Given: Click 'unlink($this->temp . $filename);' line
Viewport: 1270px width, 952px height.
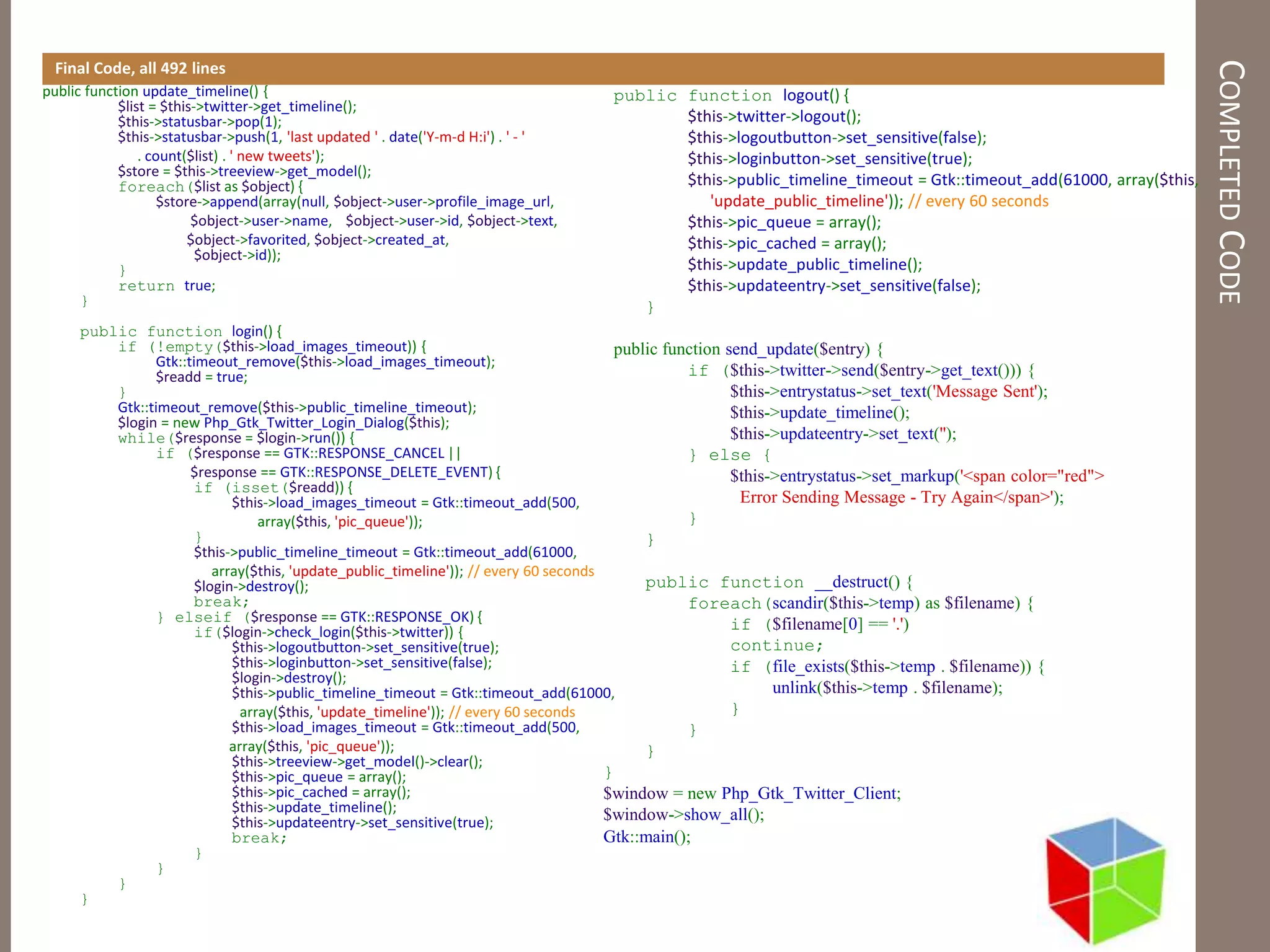Looking at the screenshot, I should tap(887, 688).
